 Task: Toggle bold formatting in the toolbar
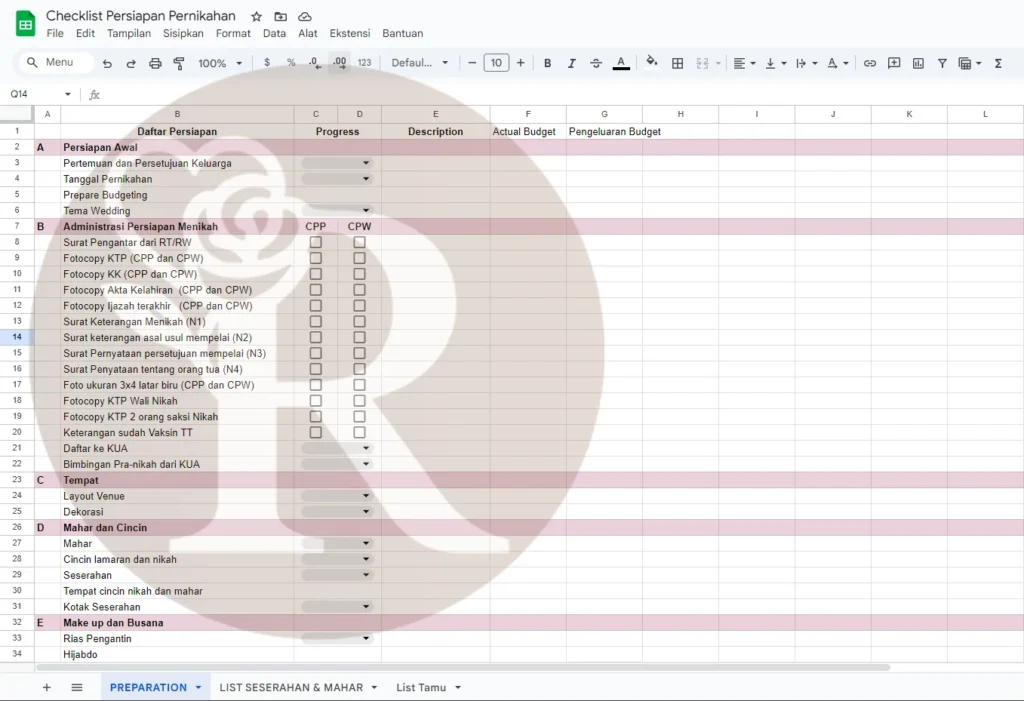(547, 62)
